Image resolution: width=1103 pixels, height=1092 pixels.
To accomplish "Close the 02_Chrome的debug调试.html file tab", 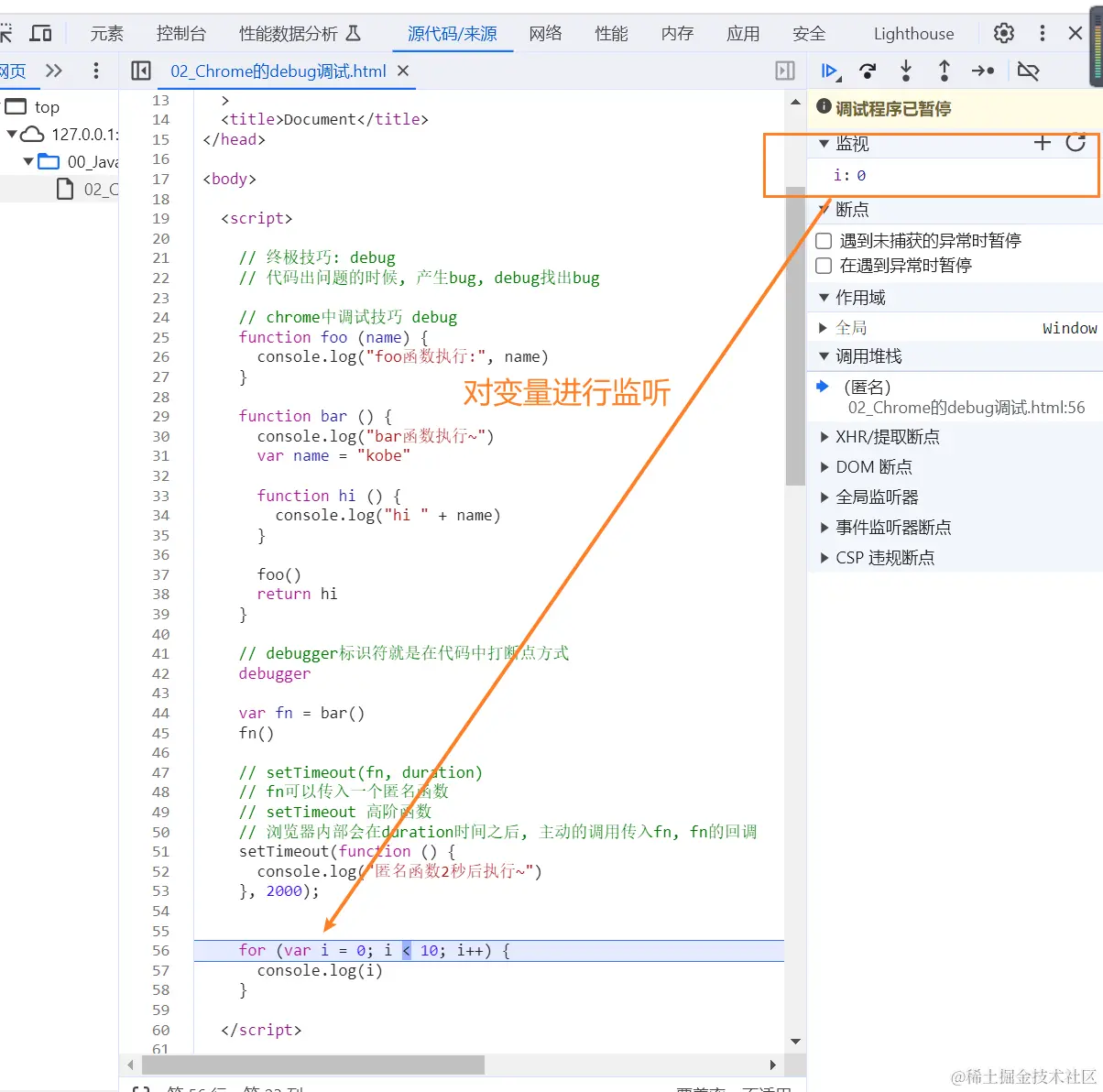I will (x=403, y=71).
